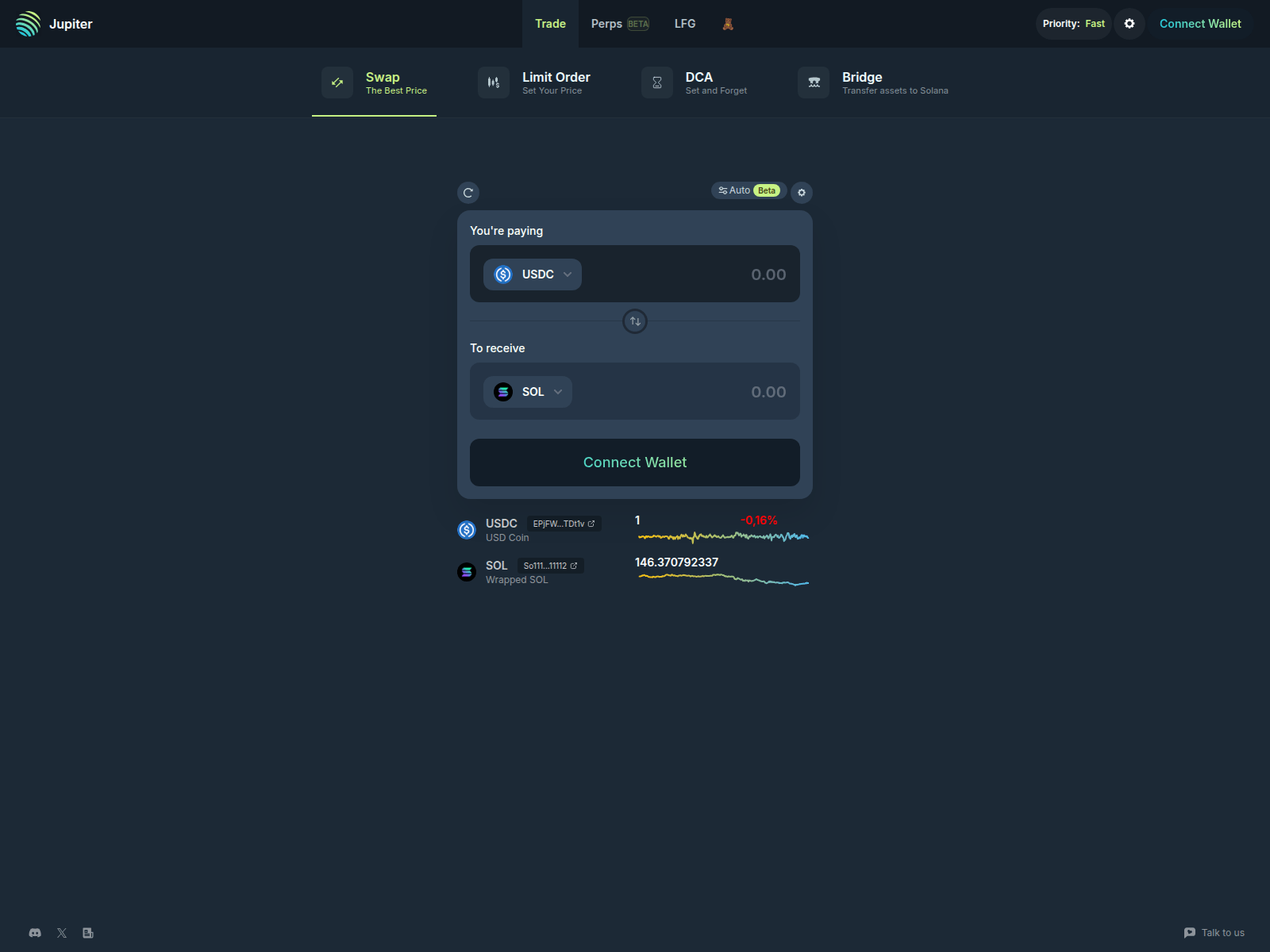Click the SOL price 146.370792337
Image resolution: width=1270 pixels, height=952 pixels.
click(676, 562)
